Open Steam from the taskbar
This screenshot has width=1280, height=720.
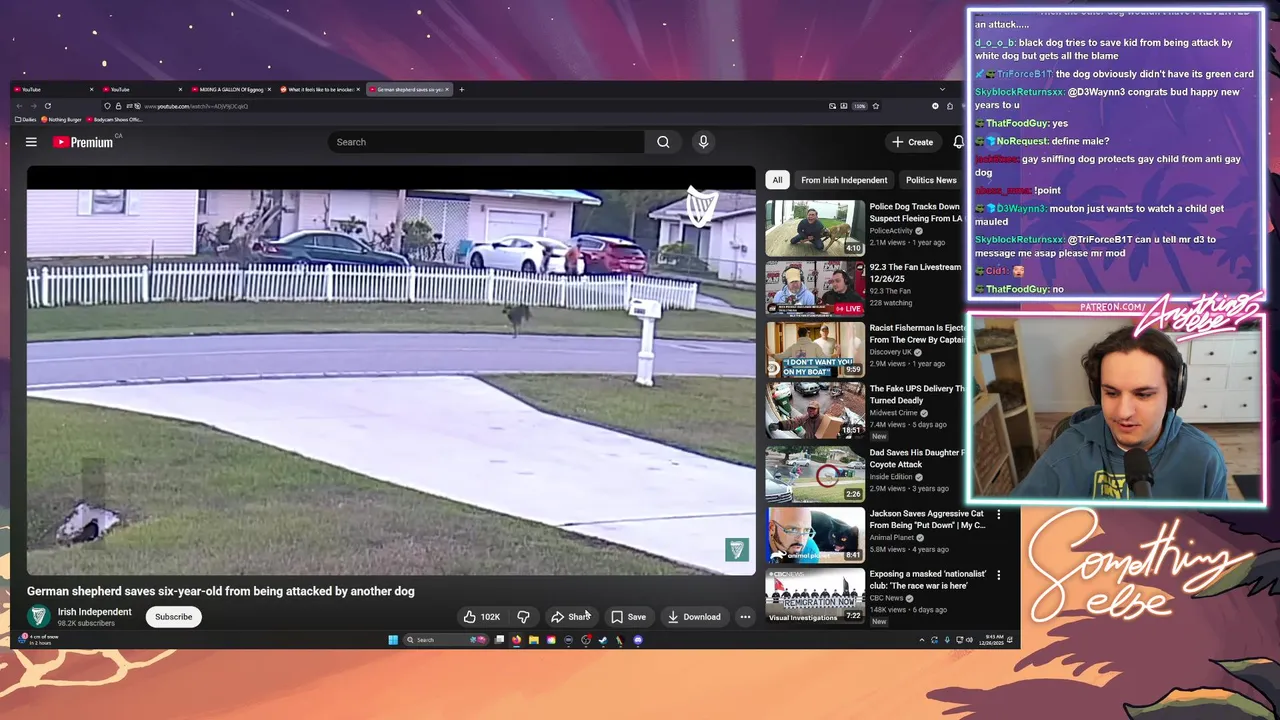pyautogui.click(x=603, y=640)
